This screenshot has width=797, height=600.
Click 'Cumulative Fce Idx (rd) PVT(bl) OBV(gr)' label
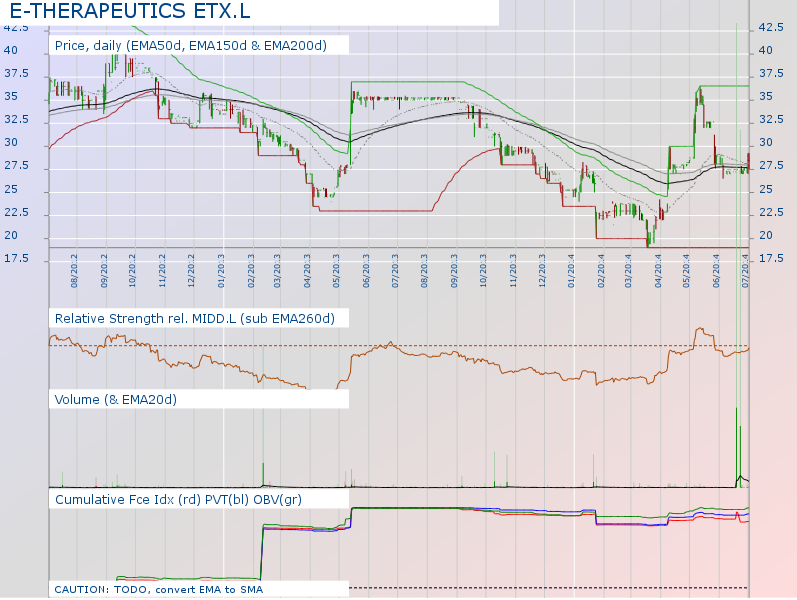click(x=178, y=500)
